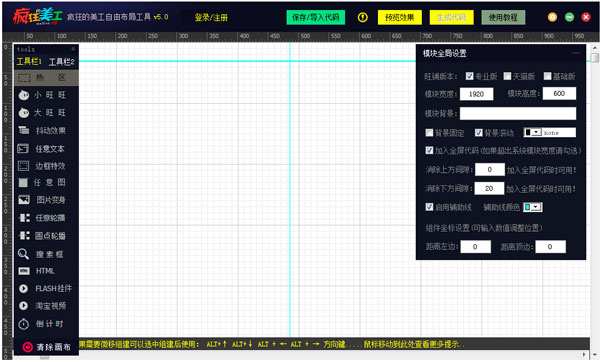Uncheck the 启用辅助线 checkbox
This screenshot has width=600, height=362.
tap(429, 207)
